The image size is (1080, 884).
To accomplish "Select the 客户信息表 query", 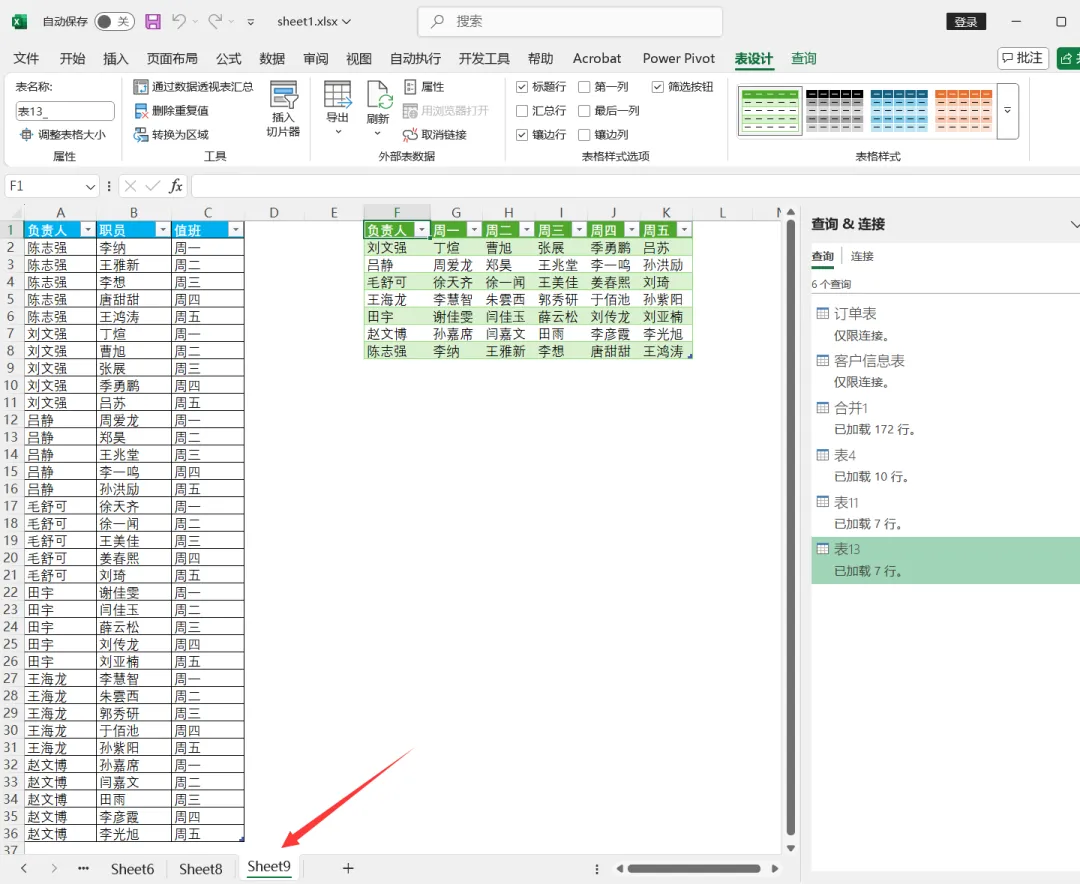I will coord(946,371).
